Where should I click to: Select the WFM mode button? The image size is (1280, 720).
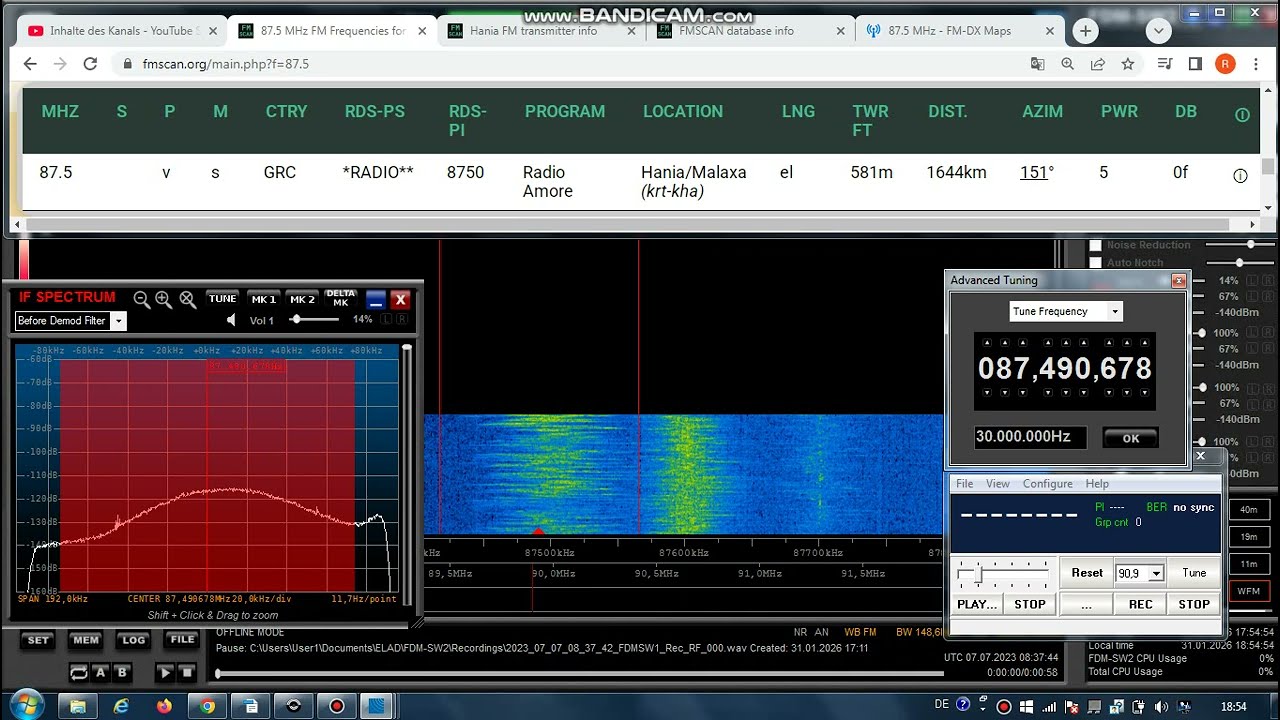click(x=1249, y=591)
